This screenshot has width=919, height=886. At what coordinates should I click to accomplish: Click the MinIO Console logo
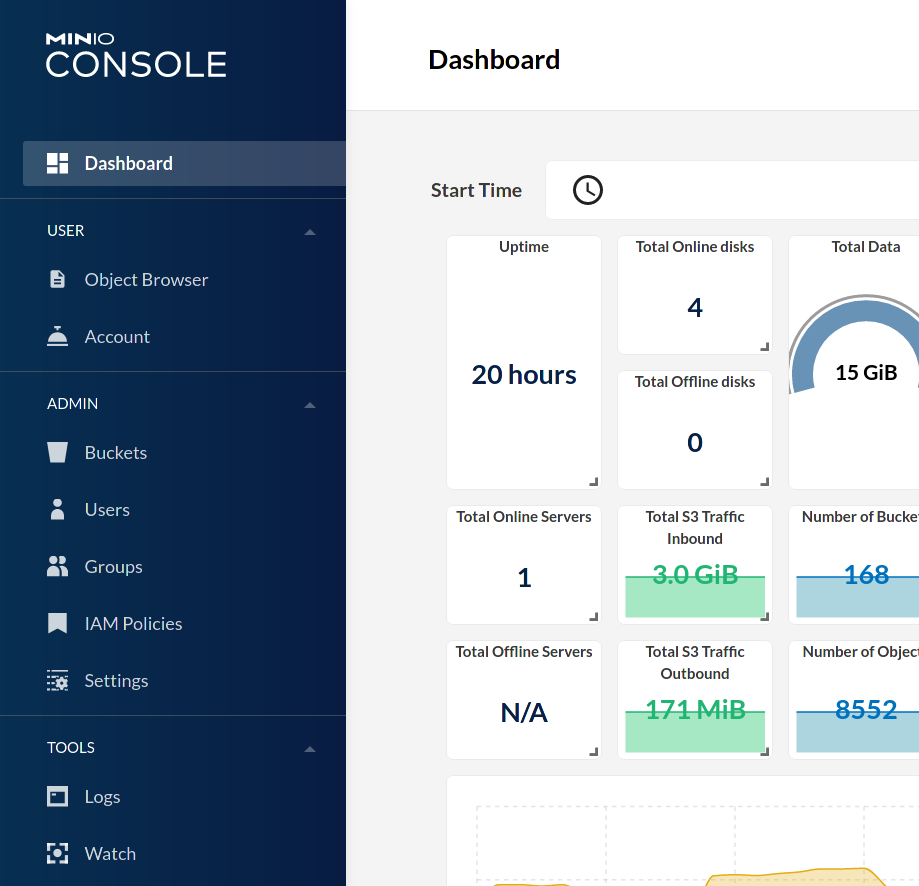tap(136, 55)
